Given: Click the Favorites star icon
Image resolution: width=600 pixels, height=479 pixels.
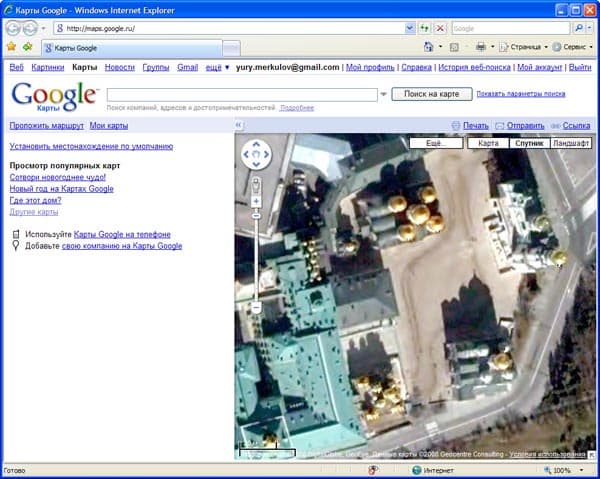Looking at the screenshot, I should (11, 47).
